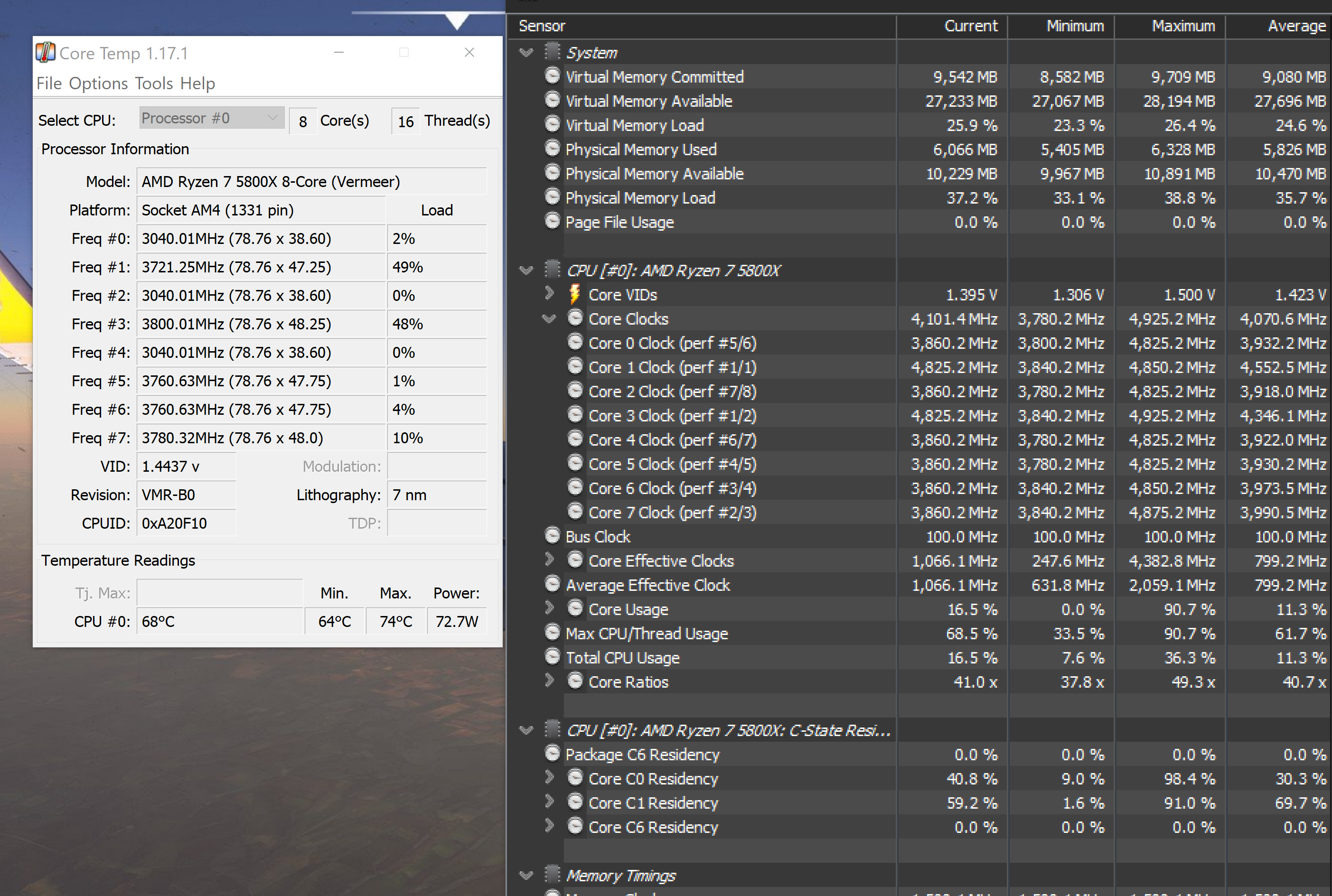Click the clock icon beside Core Clocks

tap(575, 317)
